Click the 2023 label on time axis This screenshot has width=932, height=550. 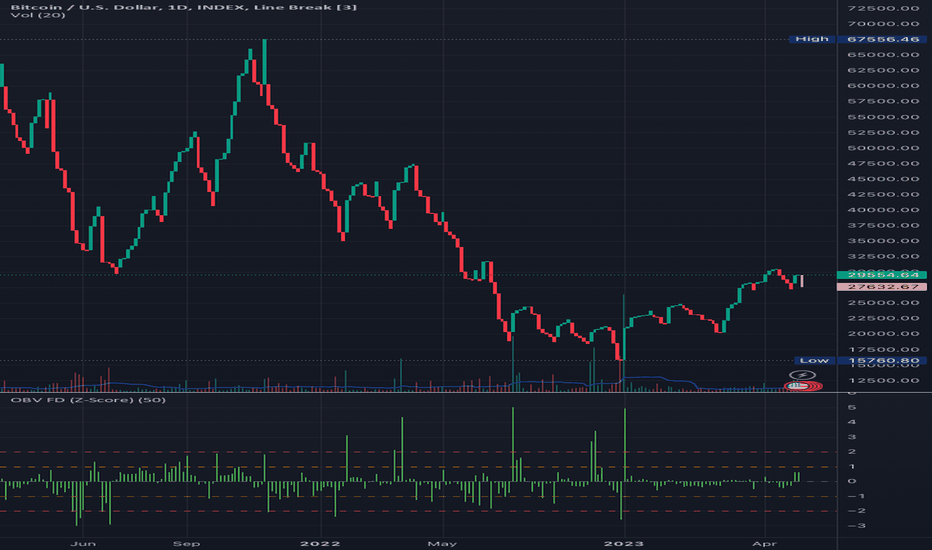624,543
